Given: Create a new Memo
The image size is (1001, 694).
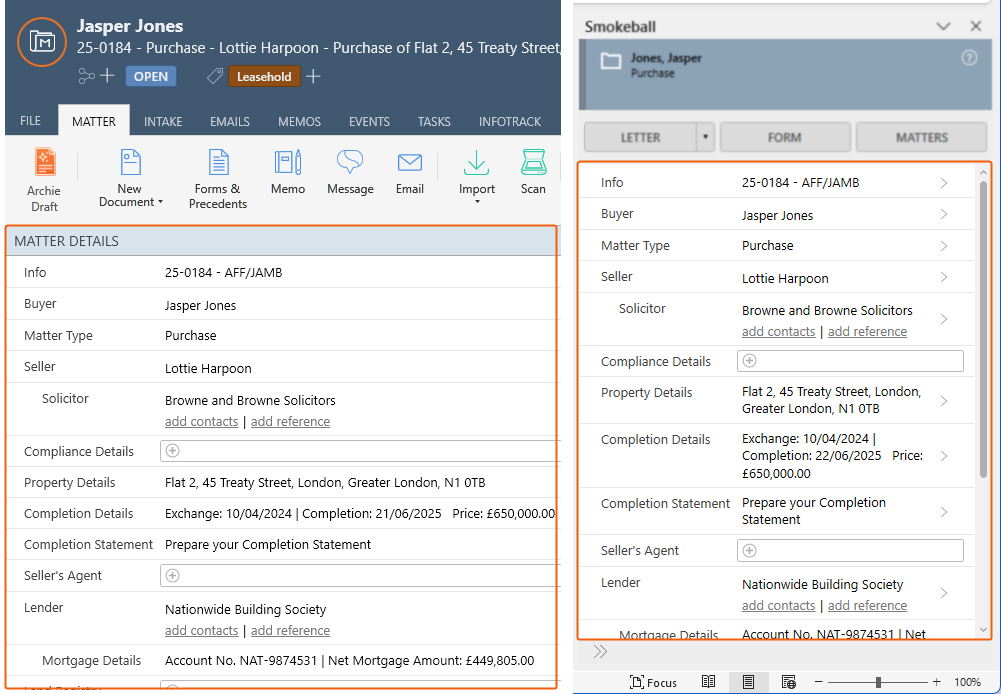Looking at the screenshot, I should pyautogui.click(x=288, y=172).
